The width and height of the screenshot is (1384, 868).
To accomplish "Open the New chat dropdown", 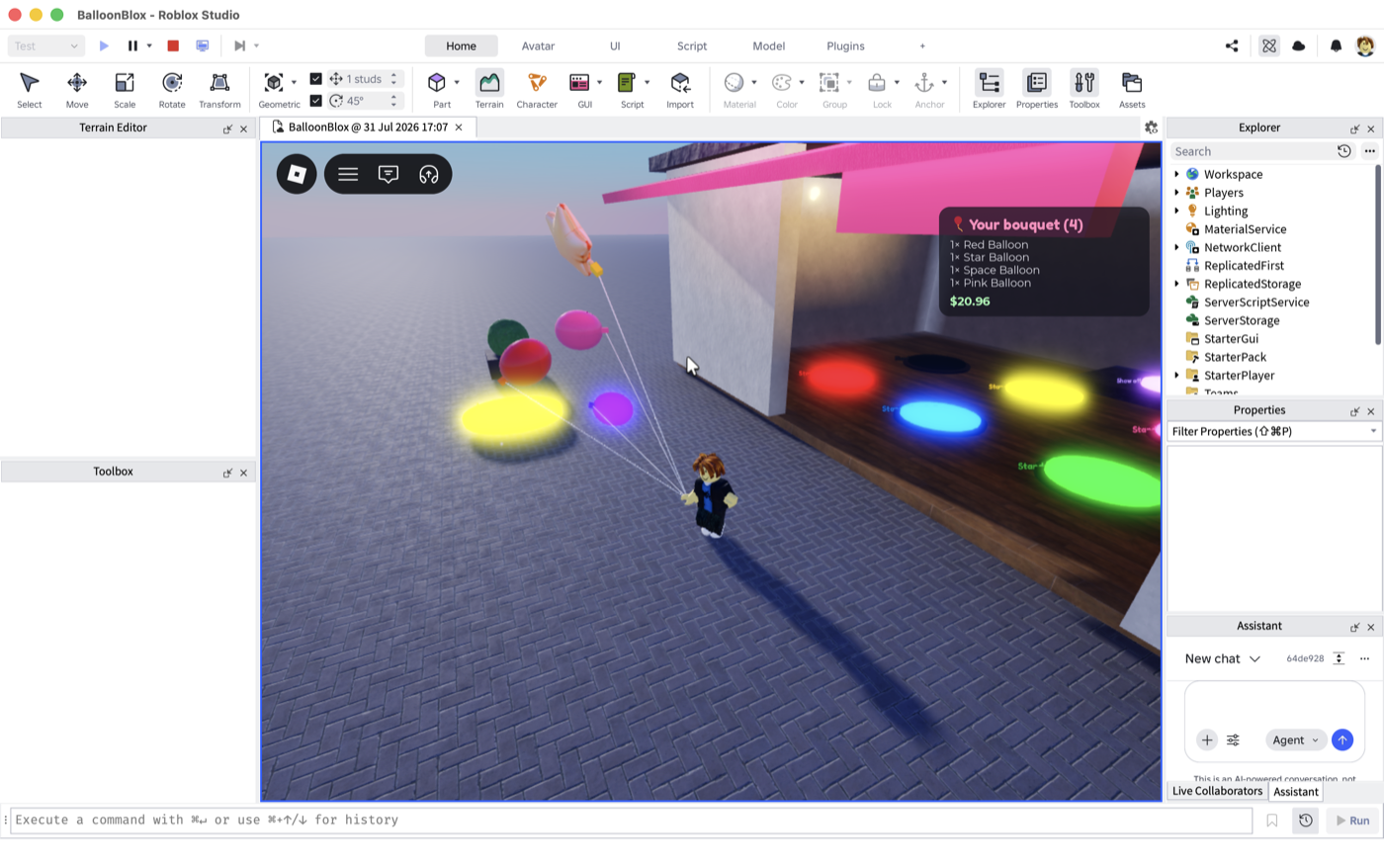I will pyautogui.click(x=1223, y=658).
